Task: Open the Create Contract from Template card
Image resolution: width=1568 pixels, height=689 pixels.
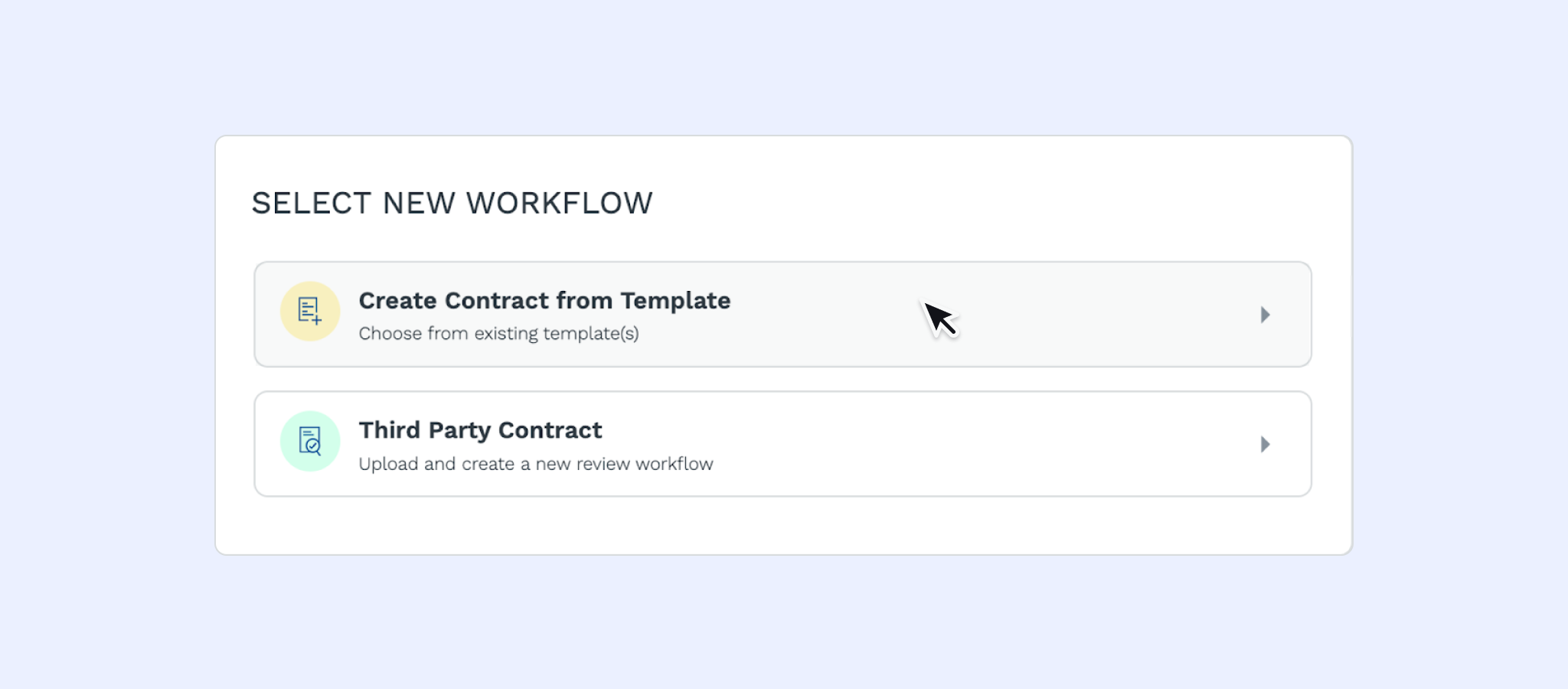Action: tap(782, 315)
